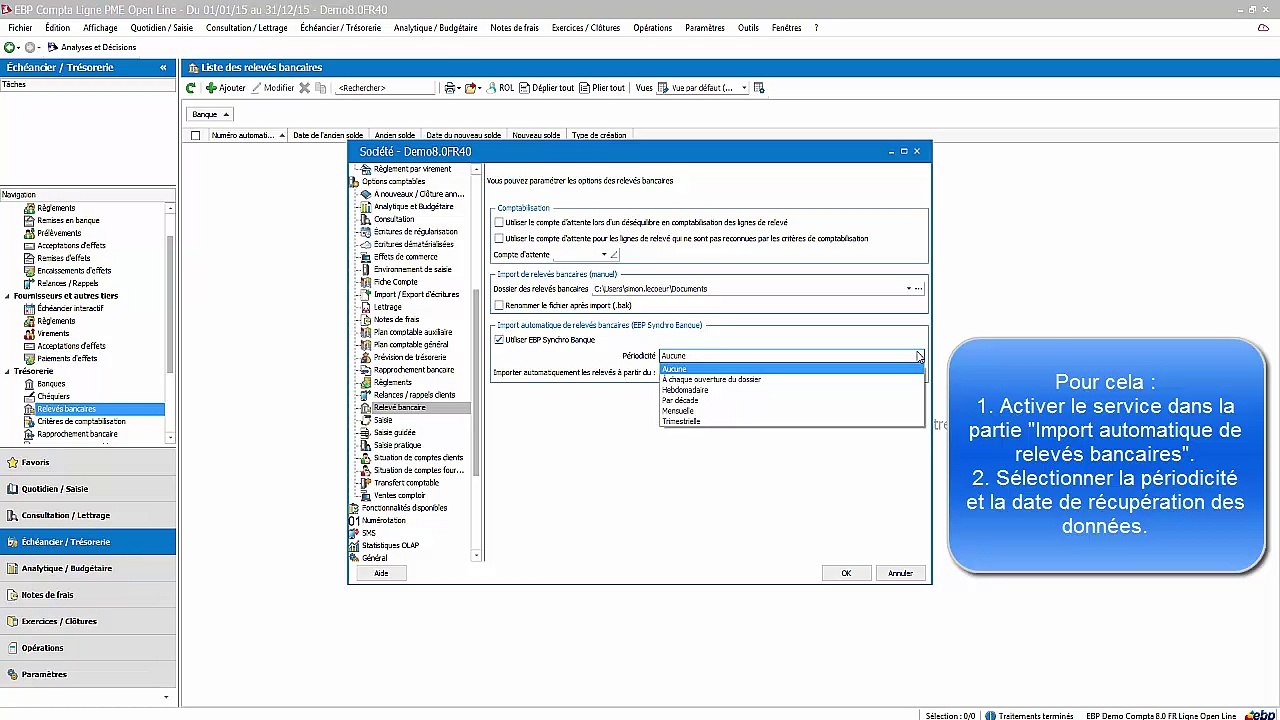The image size is (1280, 720).
Task: Choose À chaque ouverture du dossier option
Action: click(x=792, y=379)
